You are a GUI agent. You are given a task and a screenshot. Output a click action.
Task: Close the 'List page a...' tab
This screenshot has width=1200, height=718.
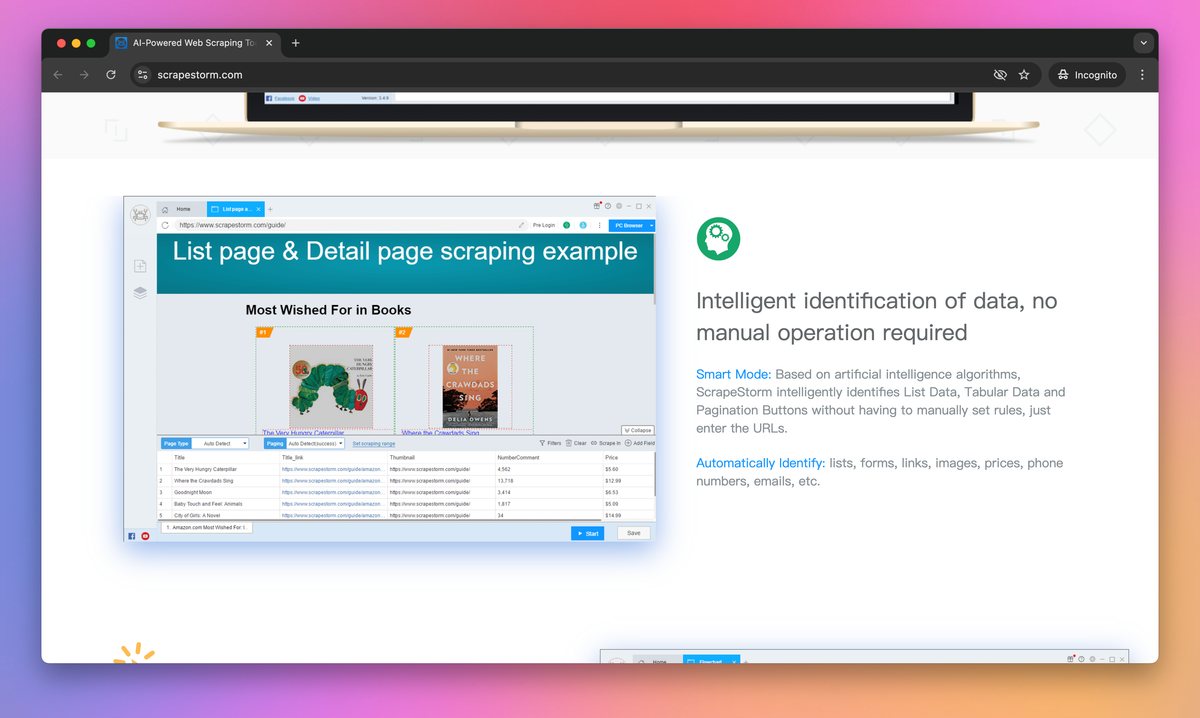(259, 209)
